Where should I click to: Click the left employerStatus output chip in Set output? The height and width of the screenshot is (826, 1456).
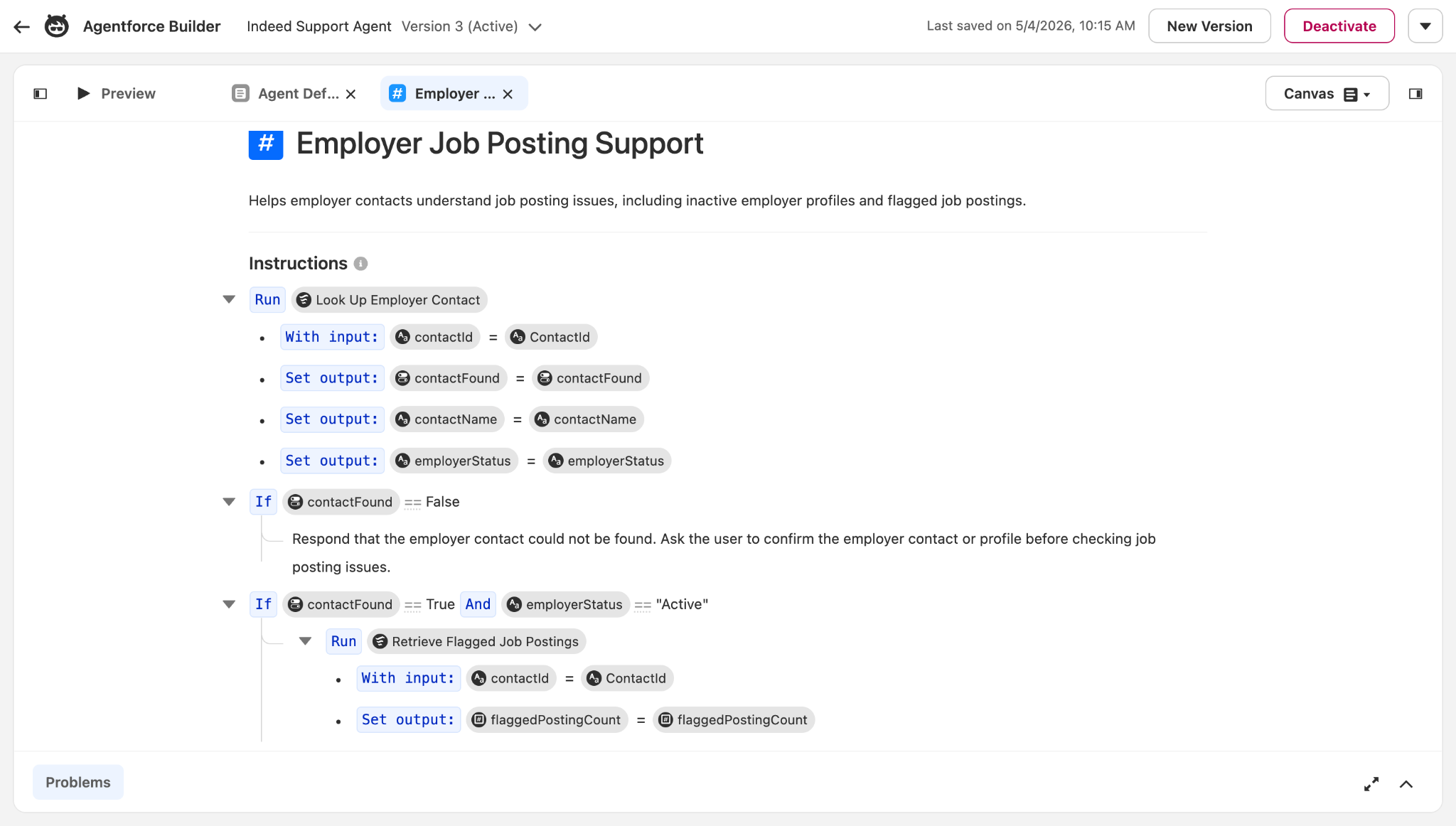click(x=454, y=461)
